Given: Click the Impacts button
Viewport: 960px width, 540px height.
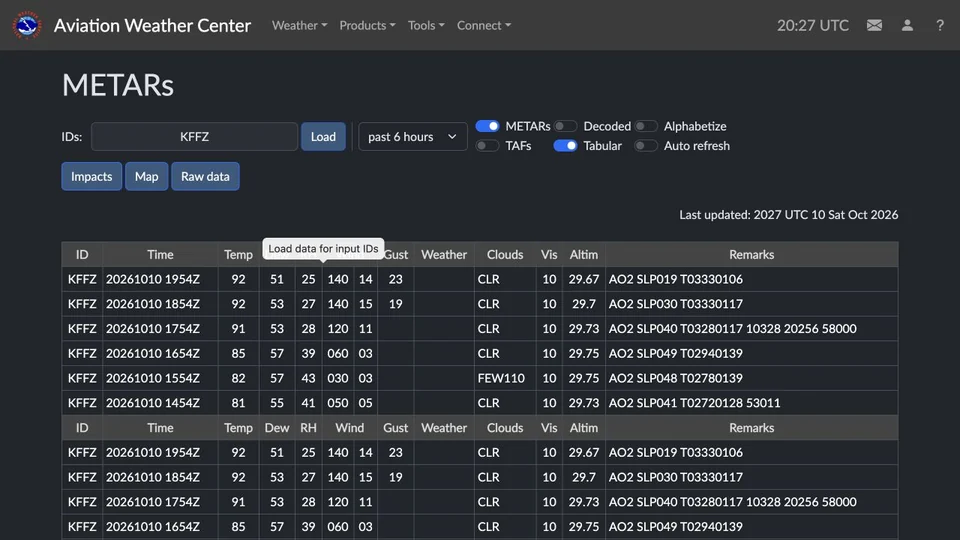Looking at the screenshot, I should [x=92, y=176].
